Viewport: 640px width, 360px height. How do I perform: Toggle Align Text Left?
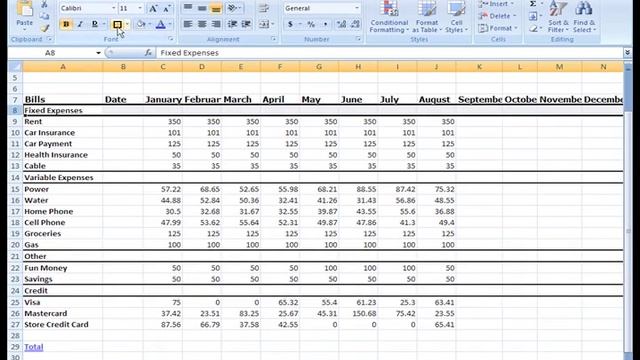(x=188, y=24)
